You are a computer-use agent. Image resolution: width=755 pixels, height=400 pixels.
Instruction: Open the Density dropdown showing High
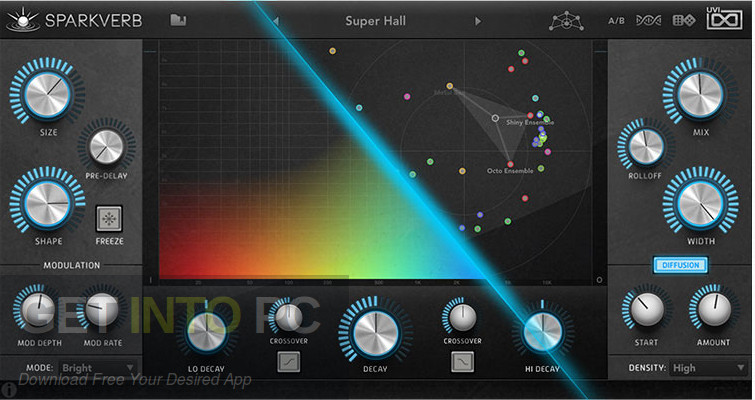(x=708, y=368)
